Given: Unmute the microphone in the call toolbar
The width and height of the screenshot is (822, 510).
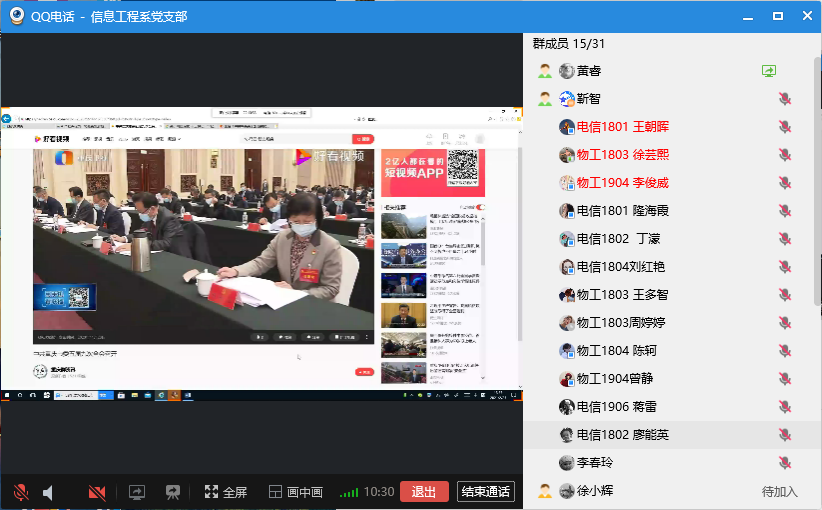Looking at the screenshot, I should [20, 492].
